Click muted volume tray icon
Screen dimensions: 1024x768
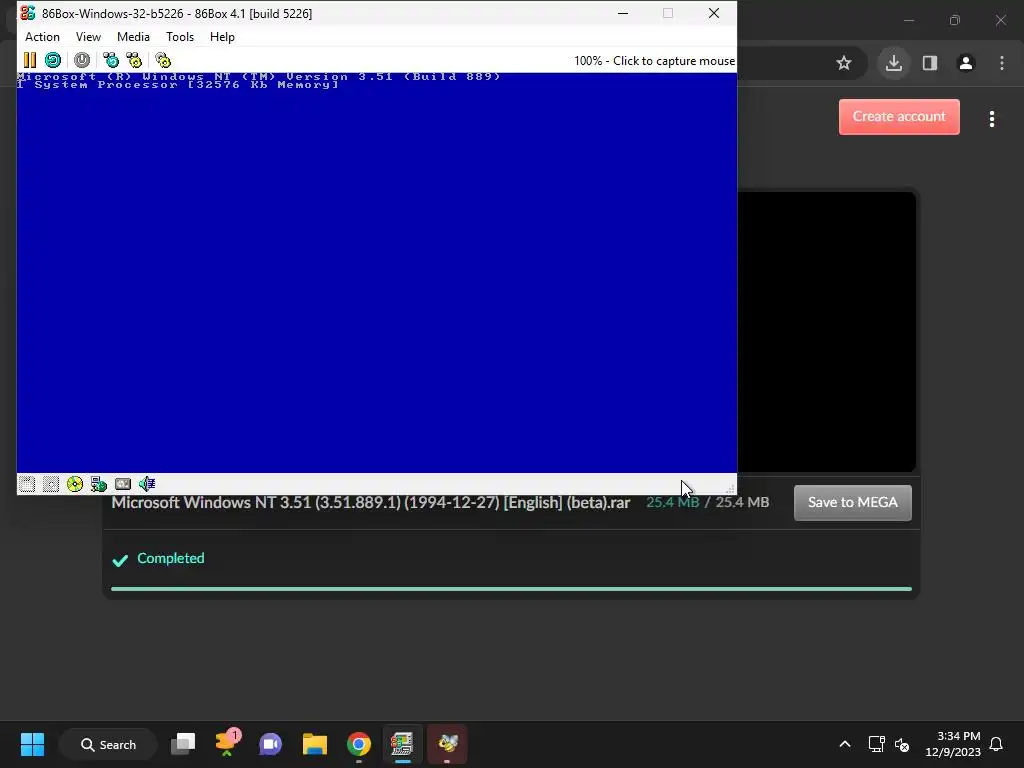903,744
